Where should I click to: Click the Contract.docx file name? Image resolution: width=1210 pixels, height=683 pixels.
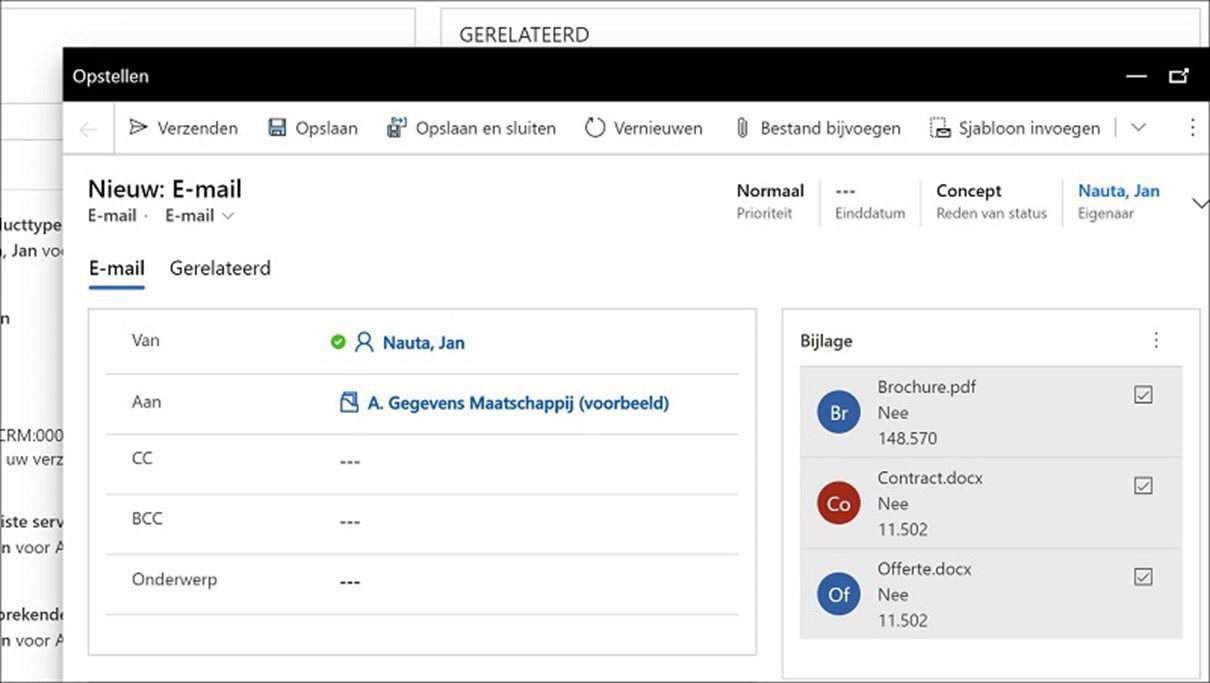point(930,477)
